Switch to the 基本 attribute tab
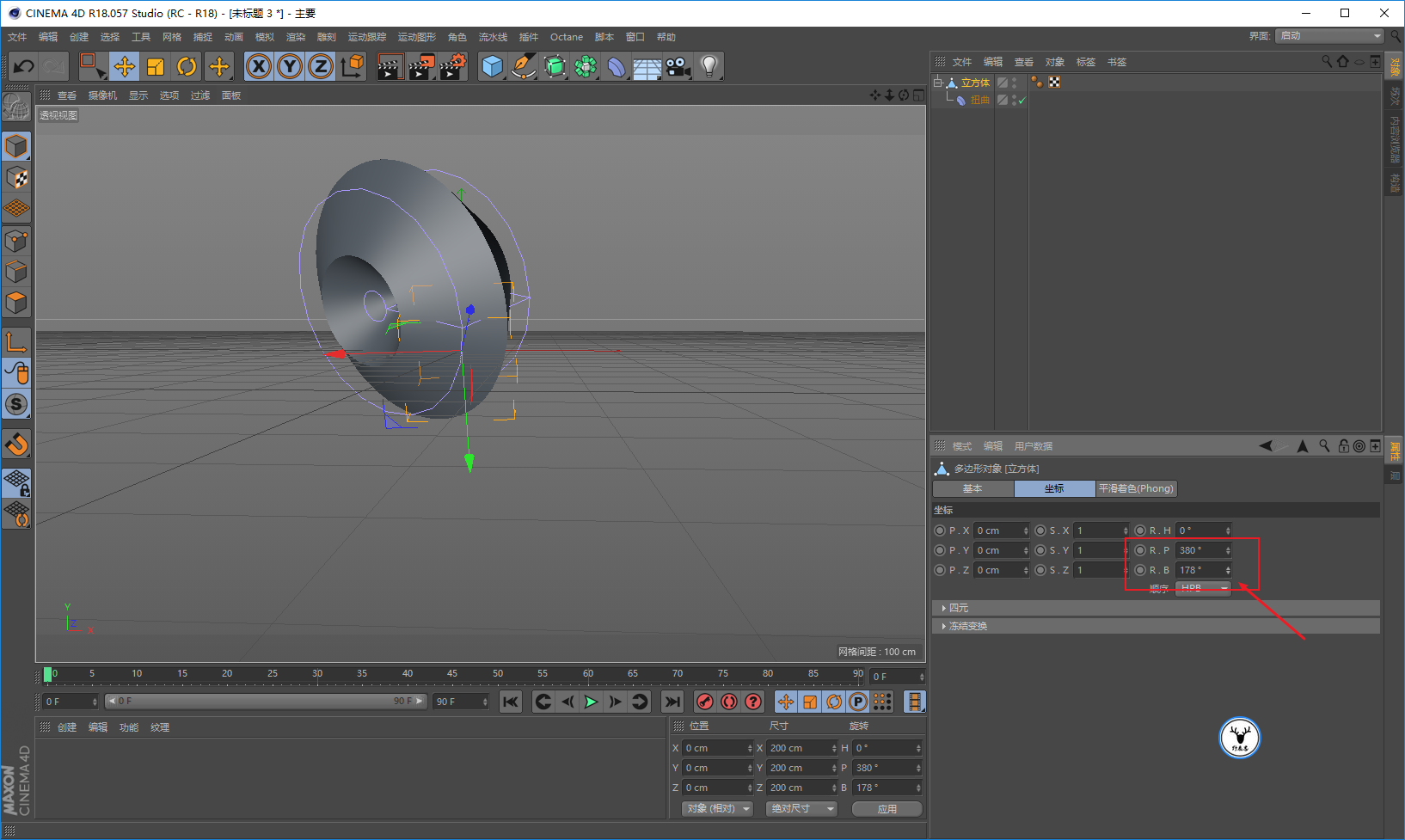 972,488
